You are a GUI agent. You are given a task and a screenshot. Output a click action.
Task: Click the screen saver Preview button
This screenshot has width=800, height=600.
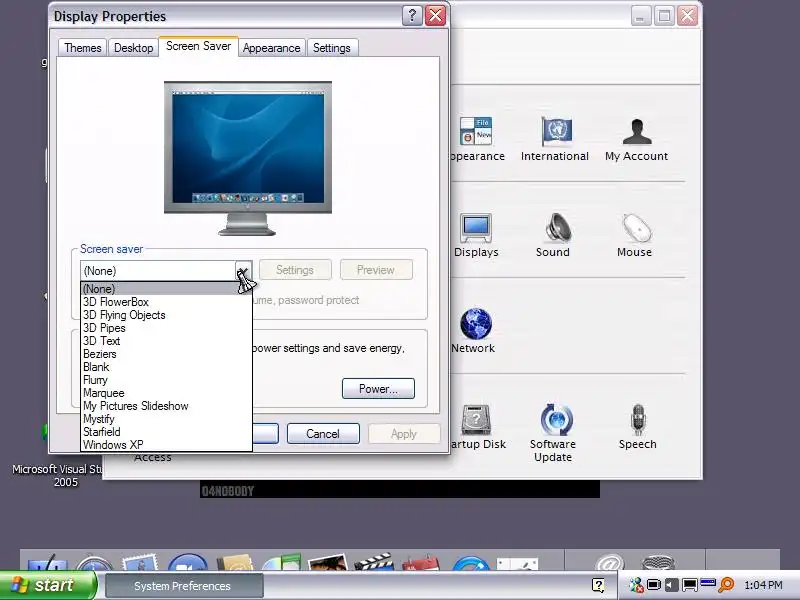coord(376,270)
